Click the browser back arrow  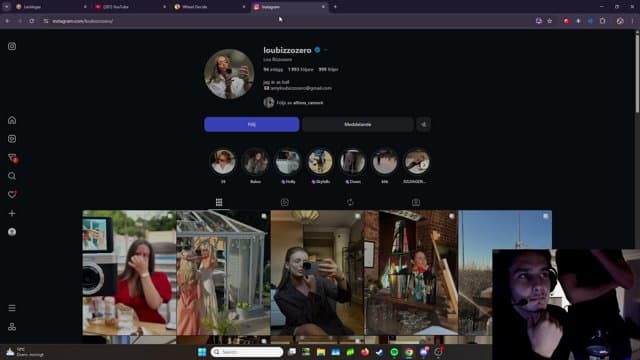(7, 21)
